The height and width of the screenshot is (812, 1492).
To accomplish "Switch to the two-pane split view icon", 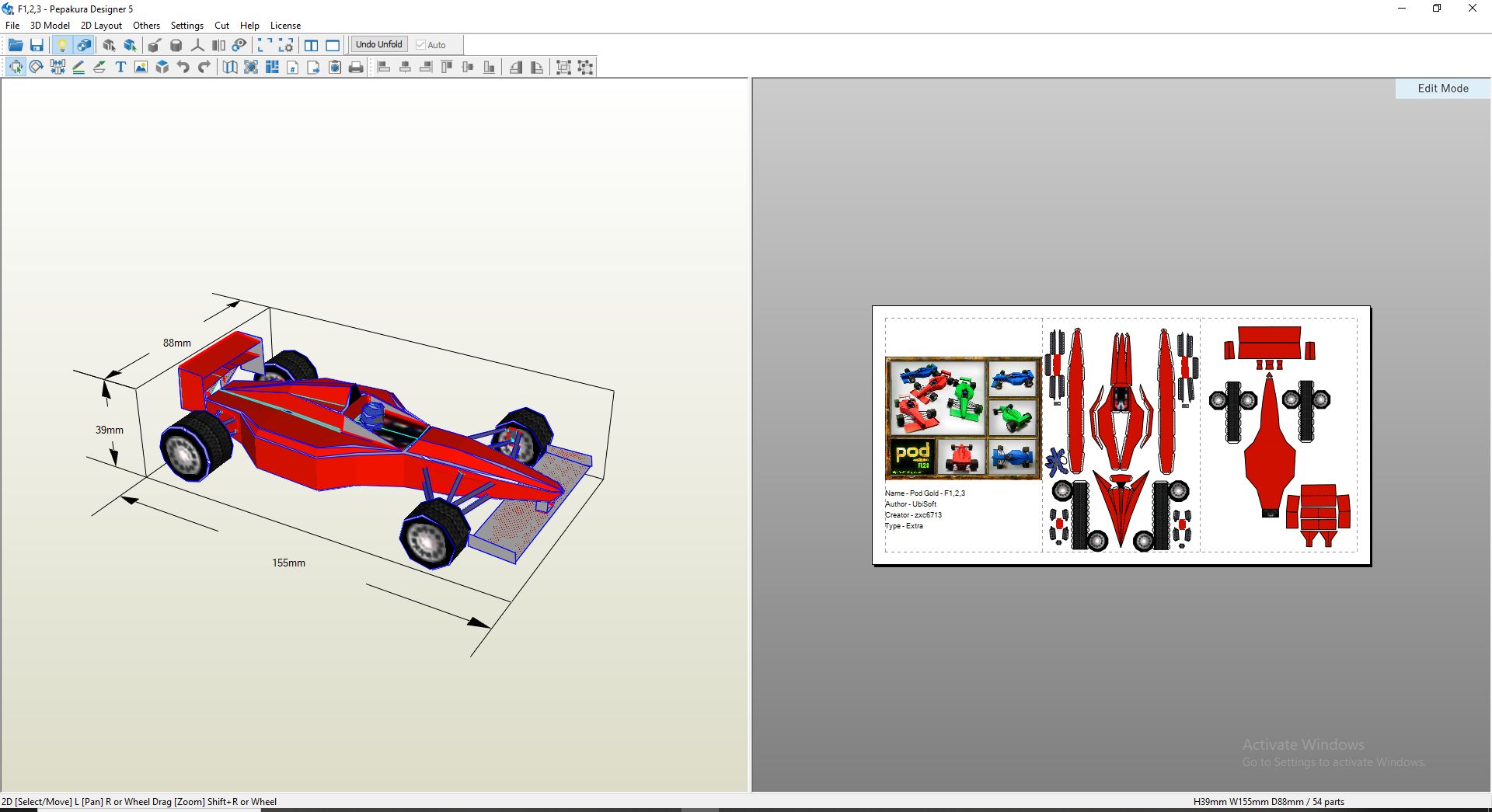I will point(312,45).
